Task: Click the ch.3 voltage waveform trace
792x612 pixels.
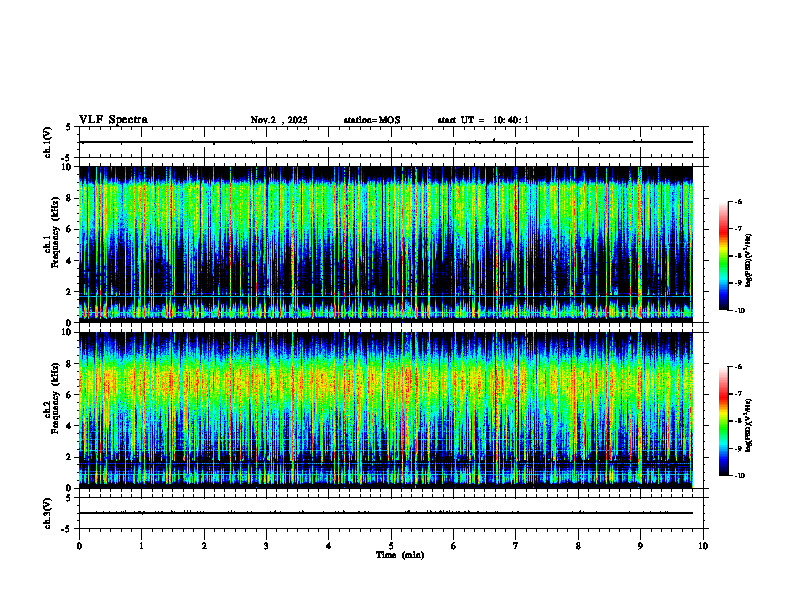Action: pos(386,513)
